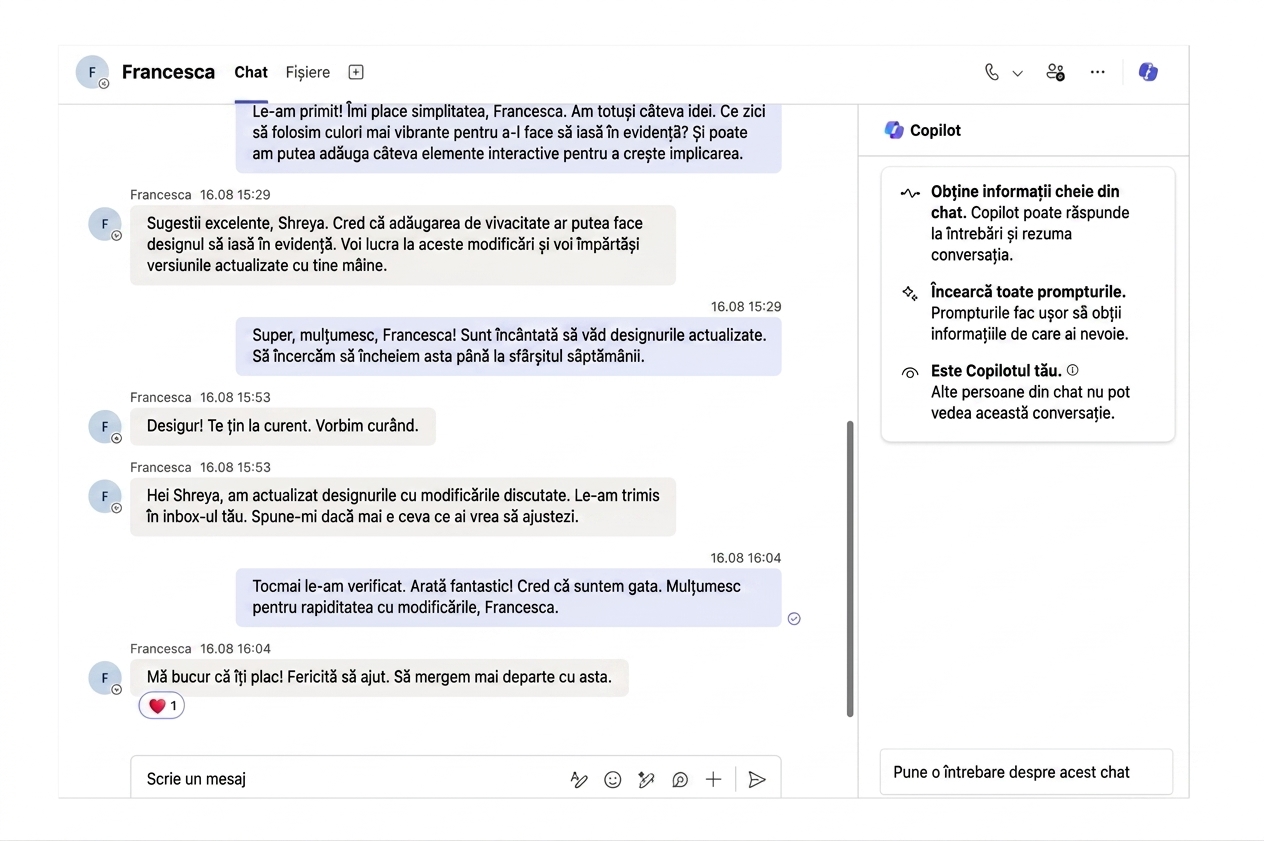Click the seen checkmark beside Tocmai le-am verificat
The height and width of the screenshot is (841, 1264).
point(794,619)
